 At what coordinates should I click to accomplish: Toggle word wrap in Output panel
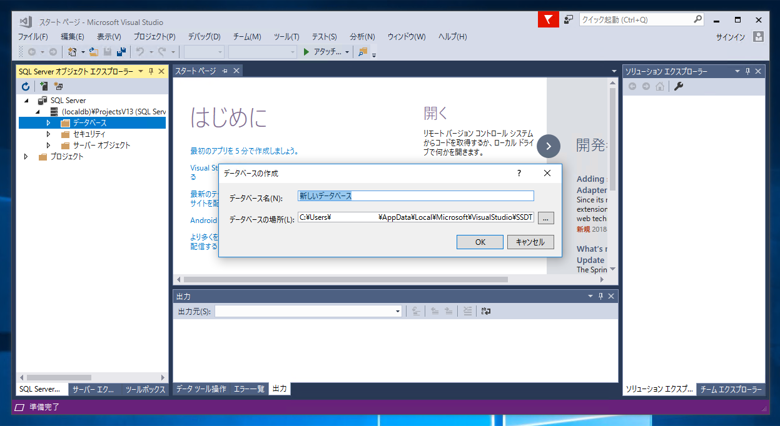point(486,311)
